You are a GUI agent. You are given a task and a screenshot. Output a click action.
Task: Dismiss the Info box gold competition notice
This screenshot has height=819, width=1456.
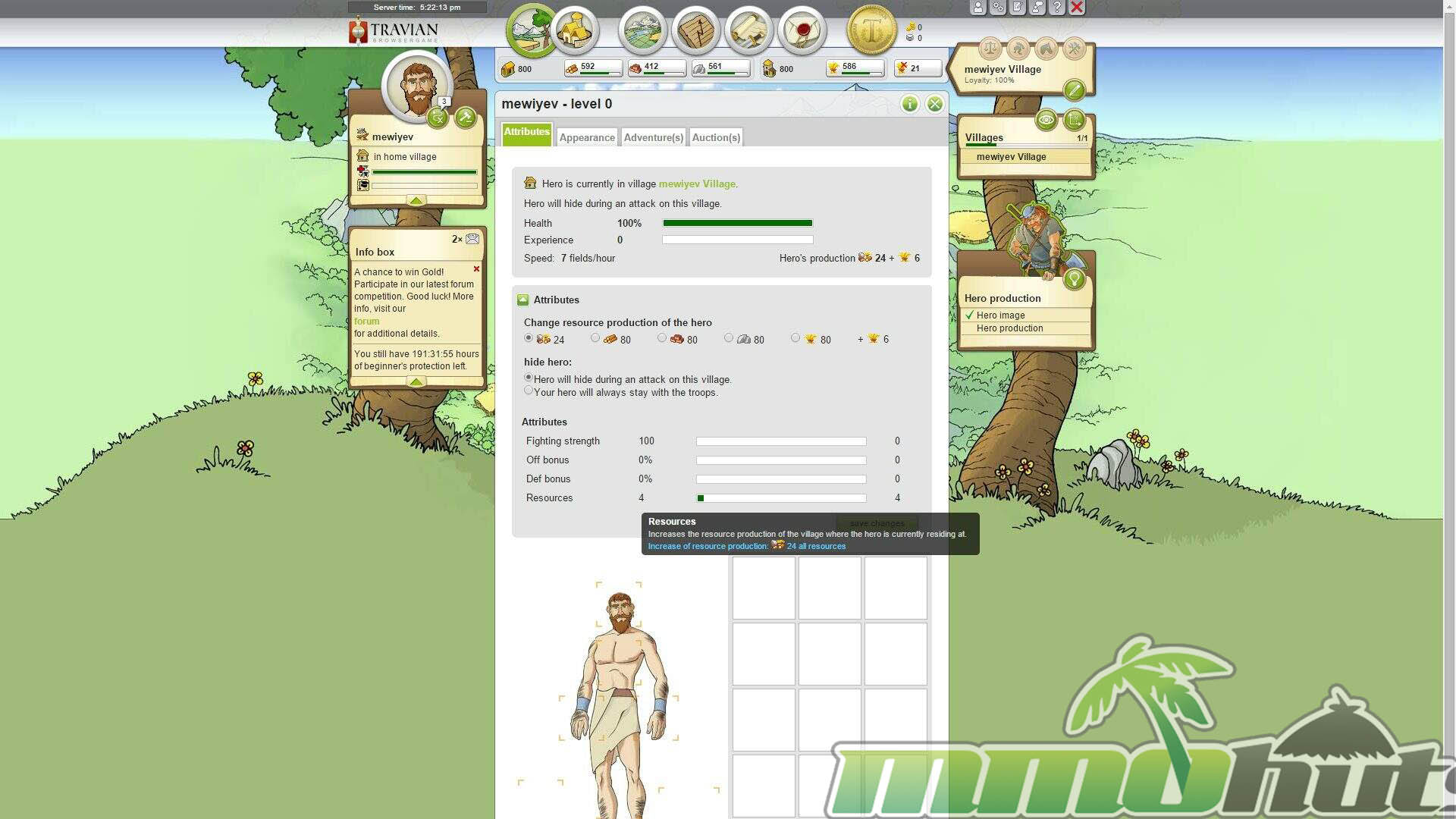(476, 269)
